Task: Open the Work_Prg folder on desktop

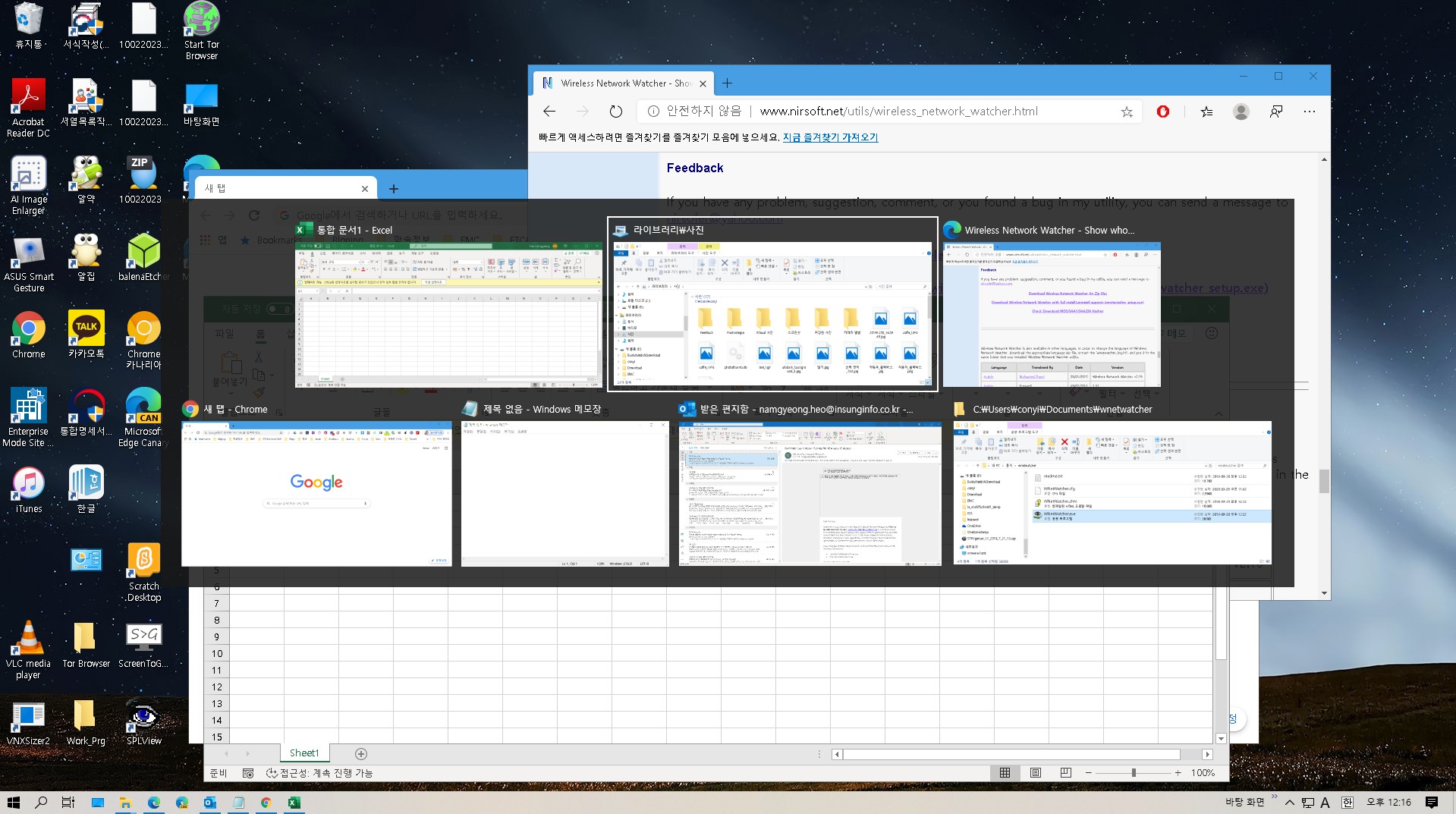Action: [86, 722]
